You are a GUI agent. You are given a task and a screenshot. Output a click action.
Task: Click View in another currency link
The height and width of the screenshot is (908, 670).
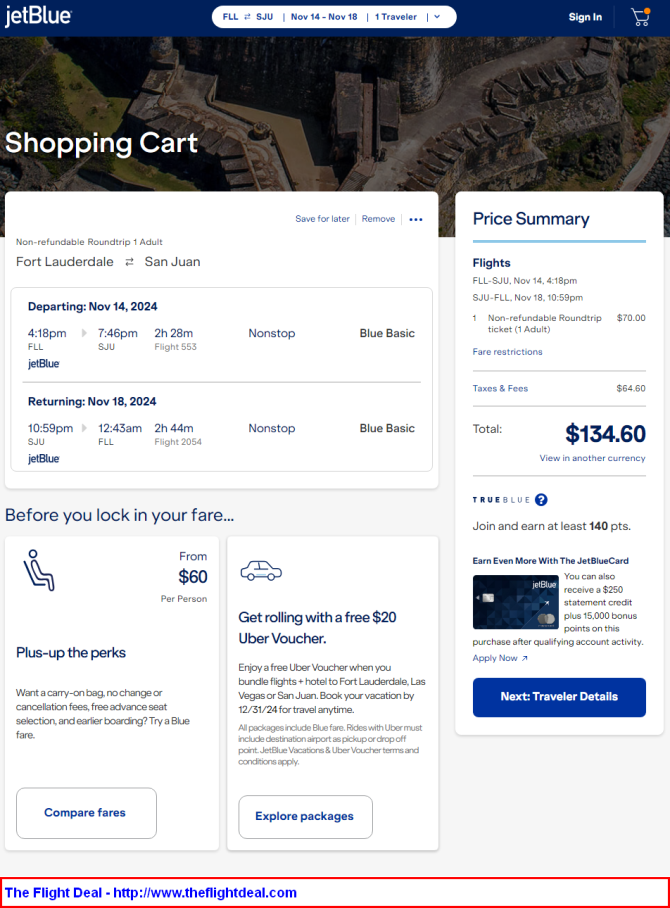click(592, 458)
